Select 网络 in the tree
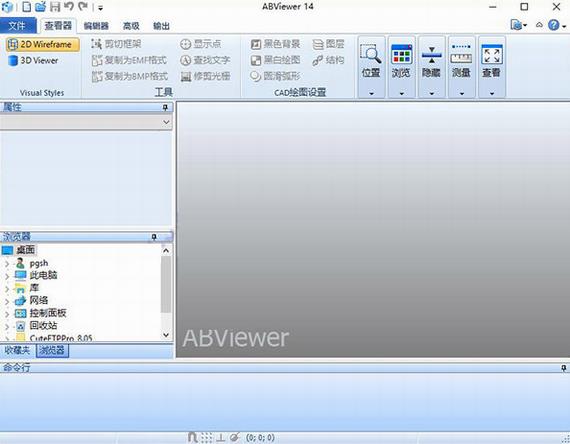This screenshot has width=570, height=444. [x=39, y=300]
